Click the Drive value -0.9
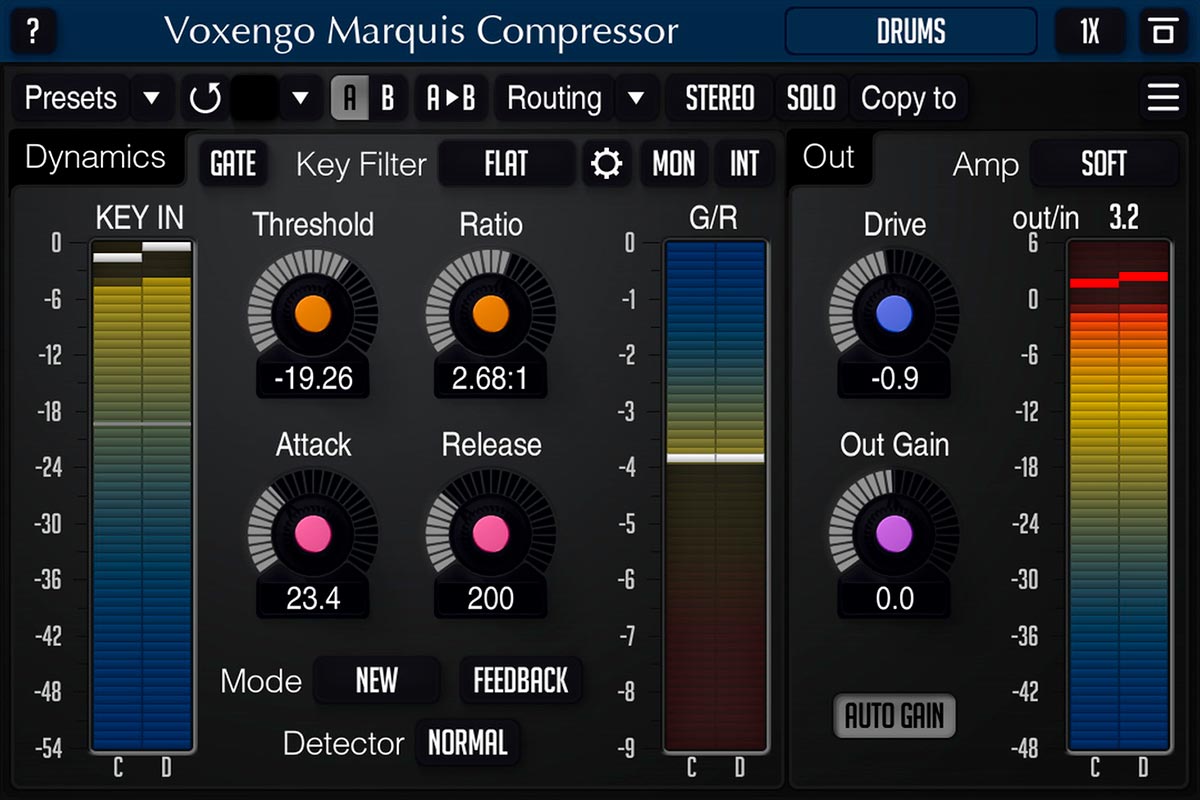This screenshot has width=1200, height=800. [894, 379]
